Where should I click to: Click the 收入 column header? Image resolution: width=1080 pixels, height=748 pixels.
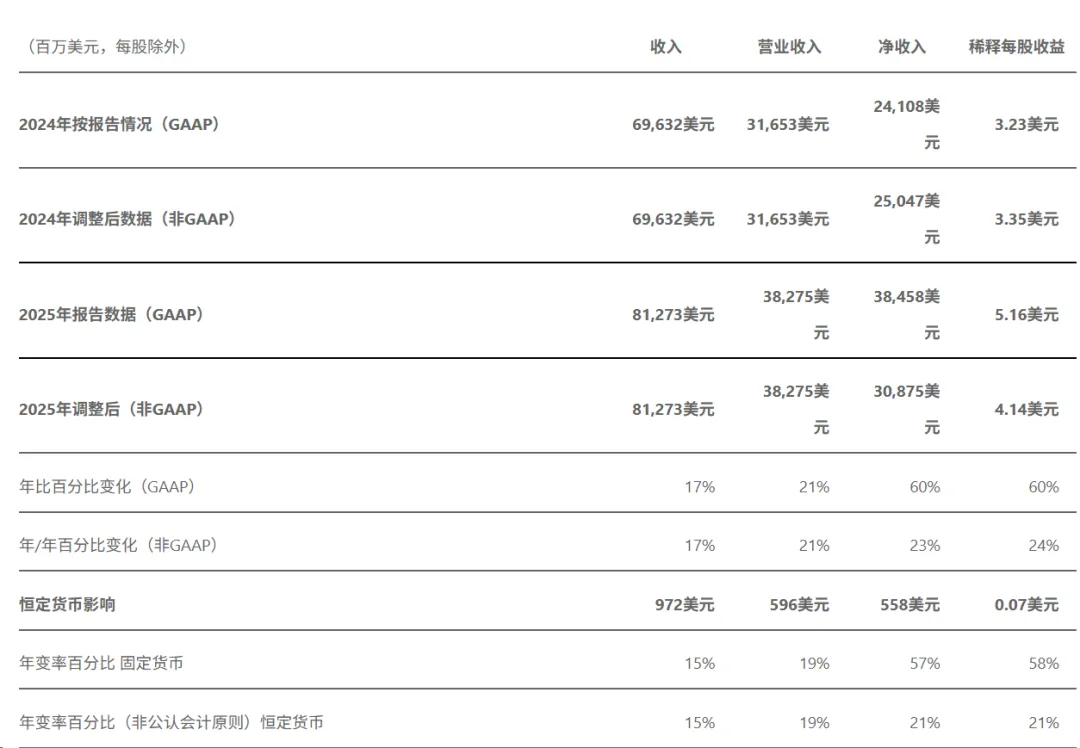[x=665, y=47]
